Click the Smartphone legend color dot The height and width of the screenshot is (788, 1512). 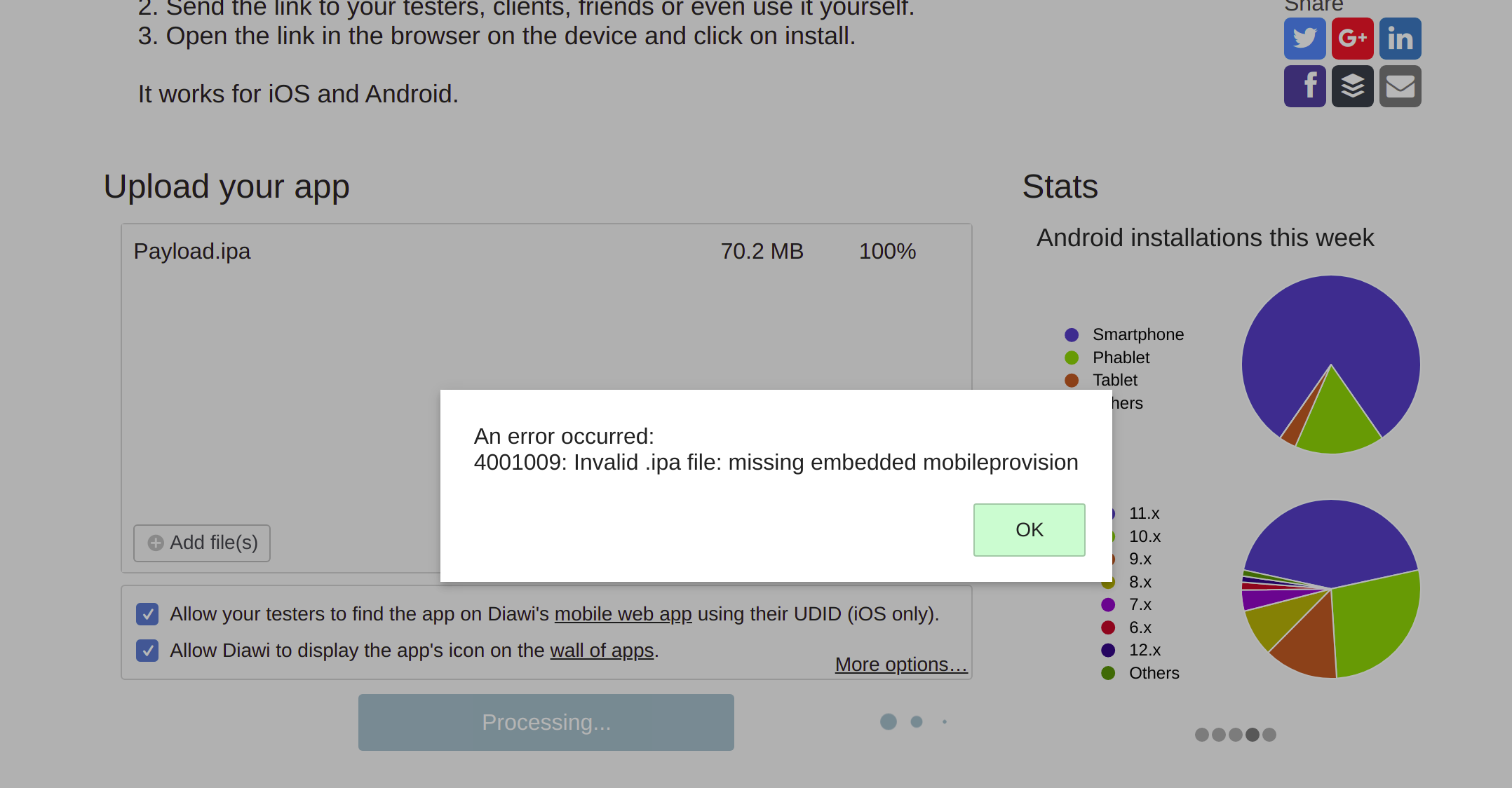1072,335
